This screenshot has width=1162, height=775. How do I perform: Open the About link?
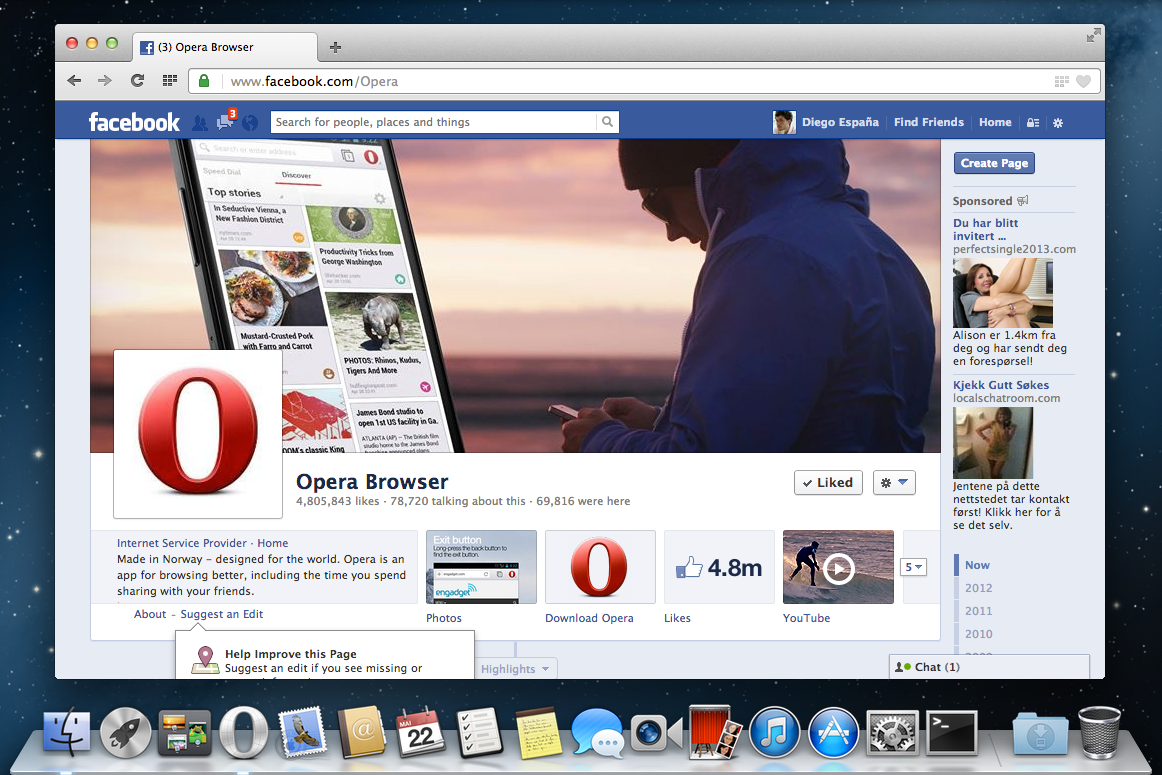150,614
